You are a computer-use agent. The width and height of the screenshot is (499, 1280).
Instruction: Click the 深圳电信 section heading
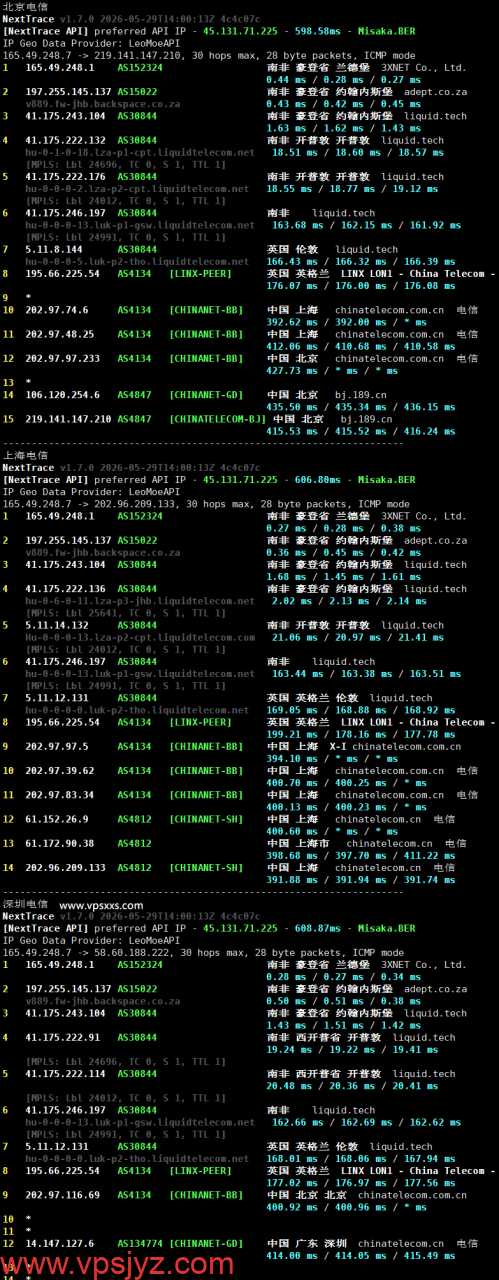click(x=24, y=904)
